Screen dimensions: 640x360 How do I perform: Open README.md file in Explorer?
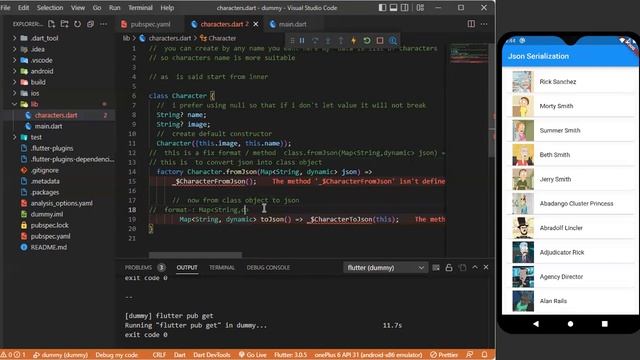point(48,247)
